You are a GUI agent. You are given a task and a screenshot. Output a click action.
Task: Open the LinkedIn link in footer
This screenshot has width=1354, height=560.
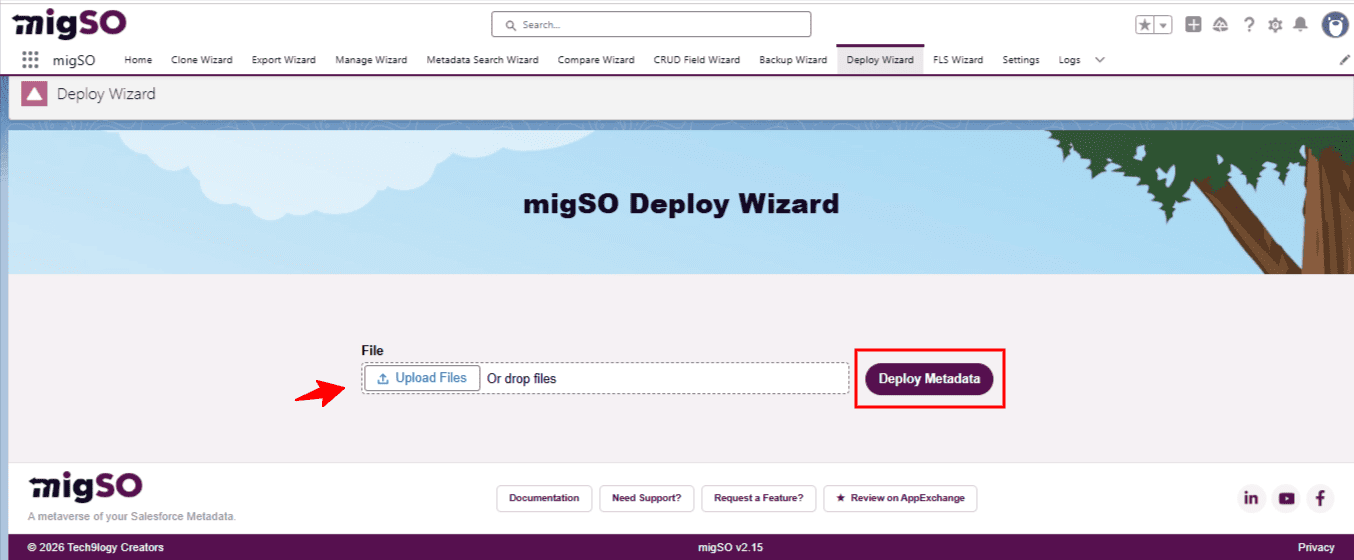(1251, 498)
